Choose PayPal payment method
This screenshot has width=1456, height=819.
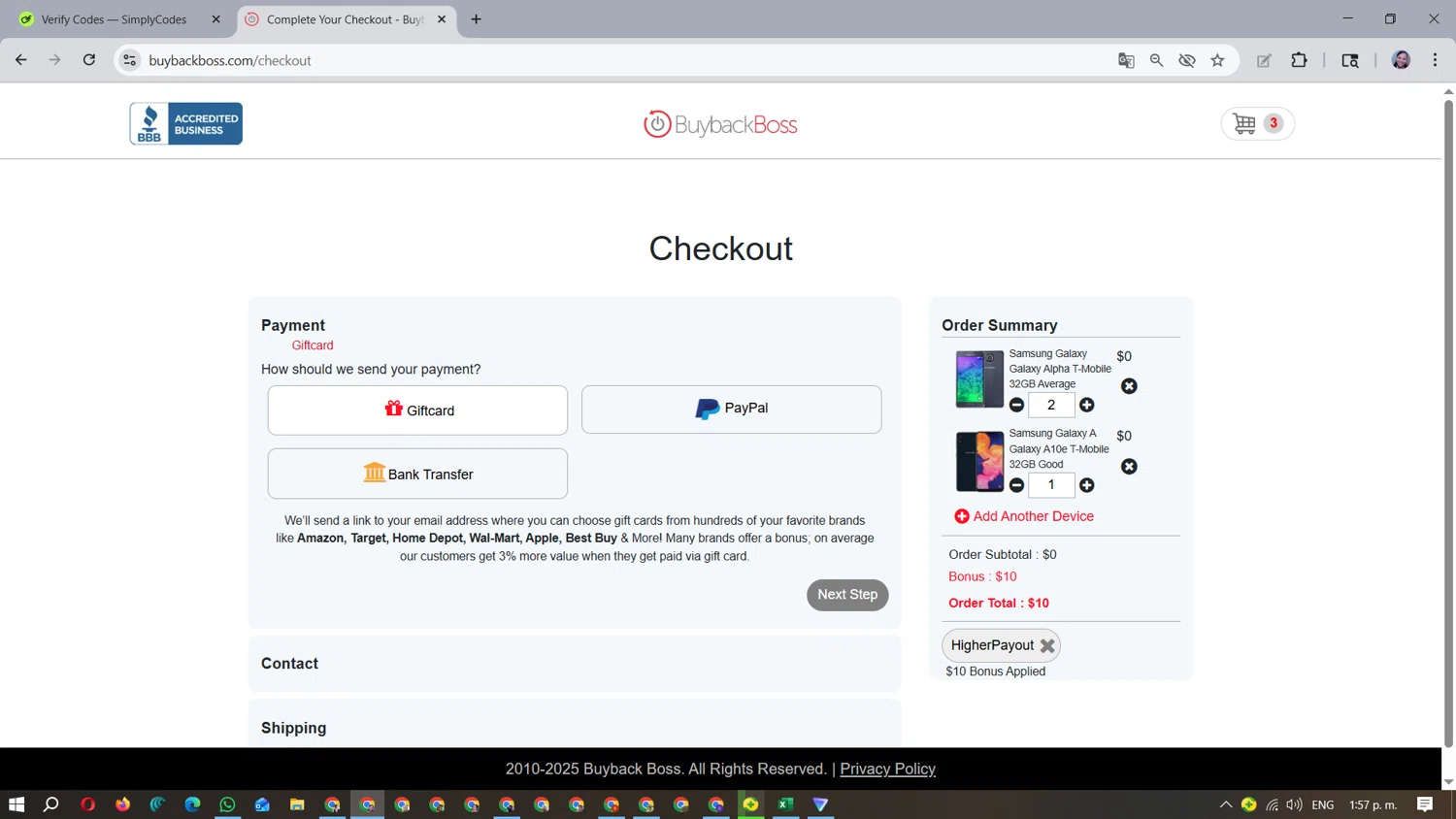pos(731,409)
